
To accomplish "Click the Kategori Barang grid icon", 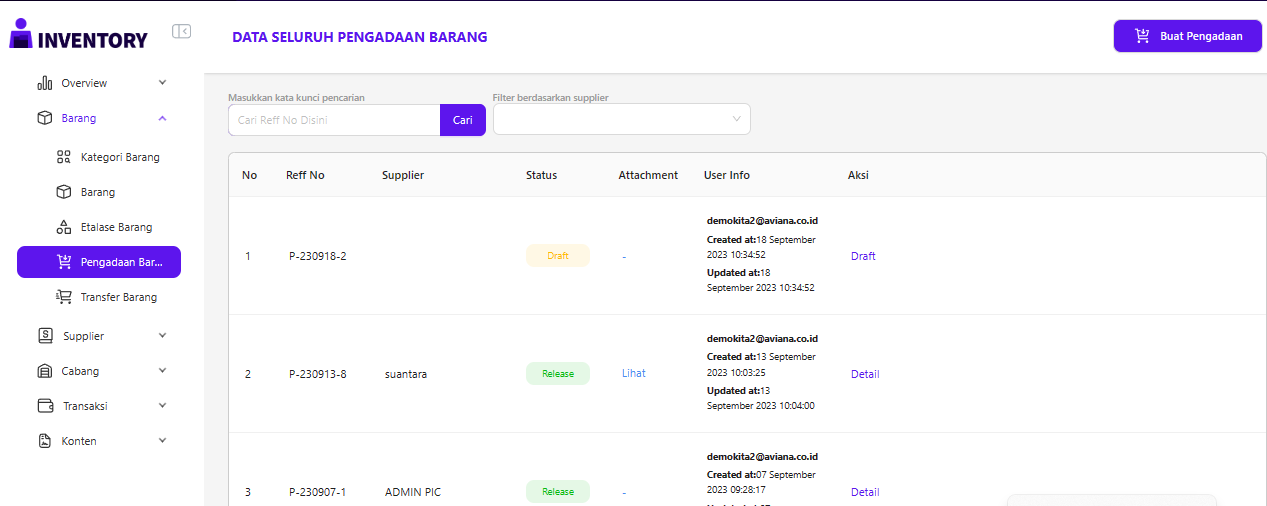I will (x=63, y=157).
